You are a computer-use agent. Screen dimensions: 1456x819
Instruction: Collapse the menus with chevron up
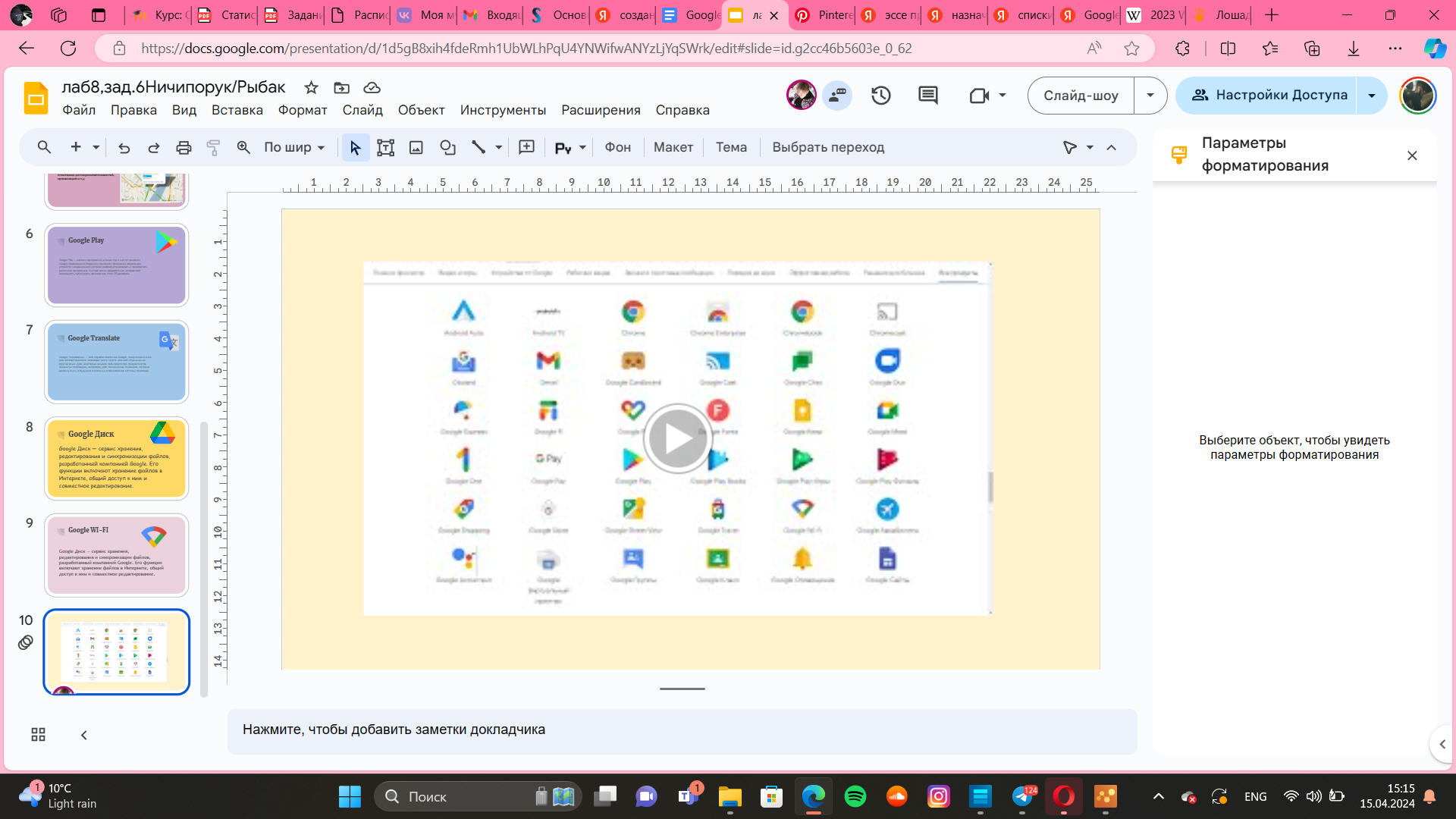click(1112, 147)
